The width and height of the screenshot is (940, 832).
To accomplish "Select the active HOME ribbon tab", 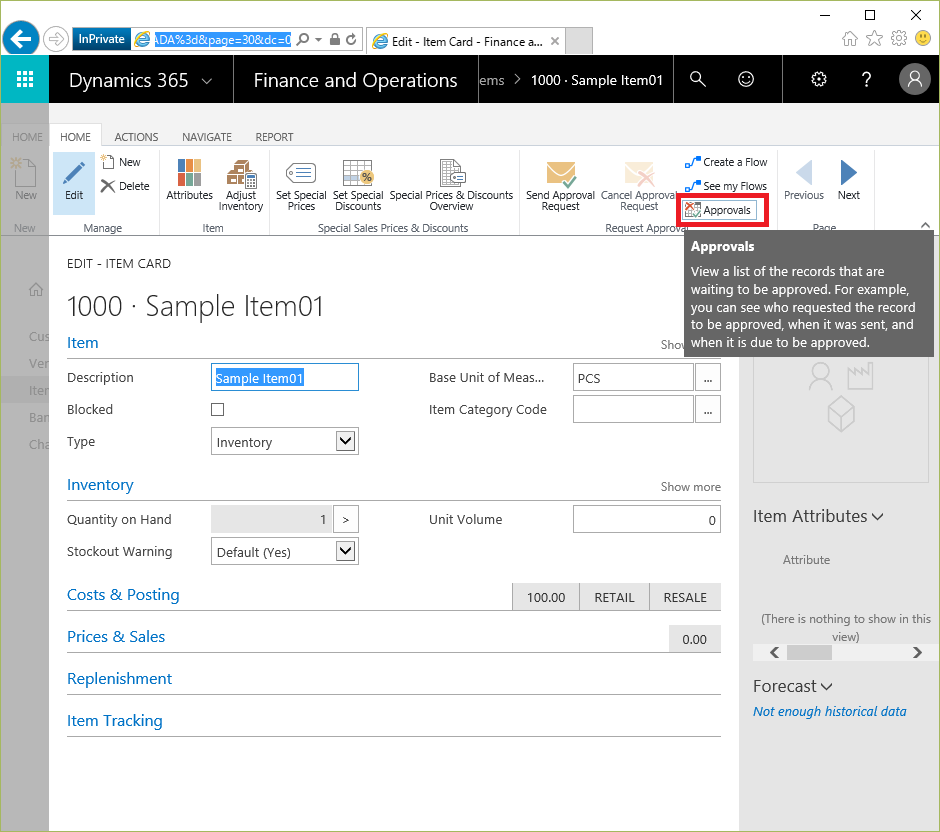I will click(x=76, y=137).
